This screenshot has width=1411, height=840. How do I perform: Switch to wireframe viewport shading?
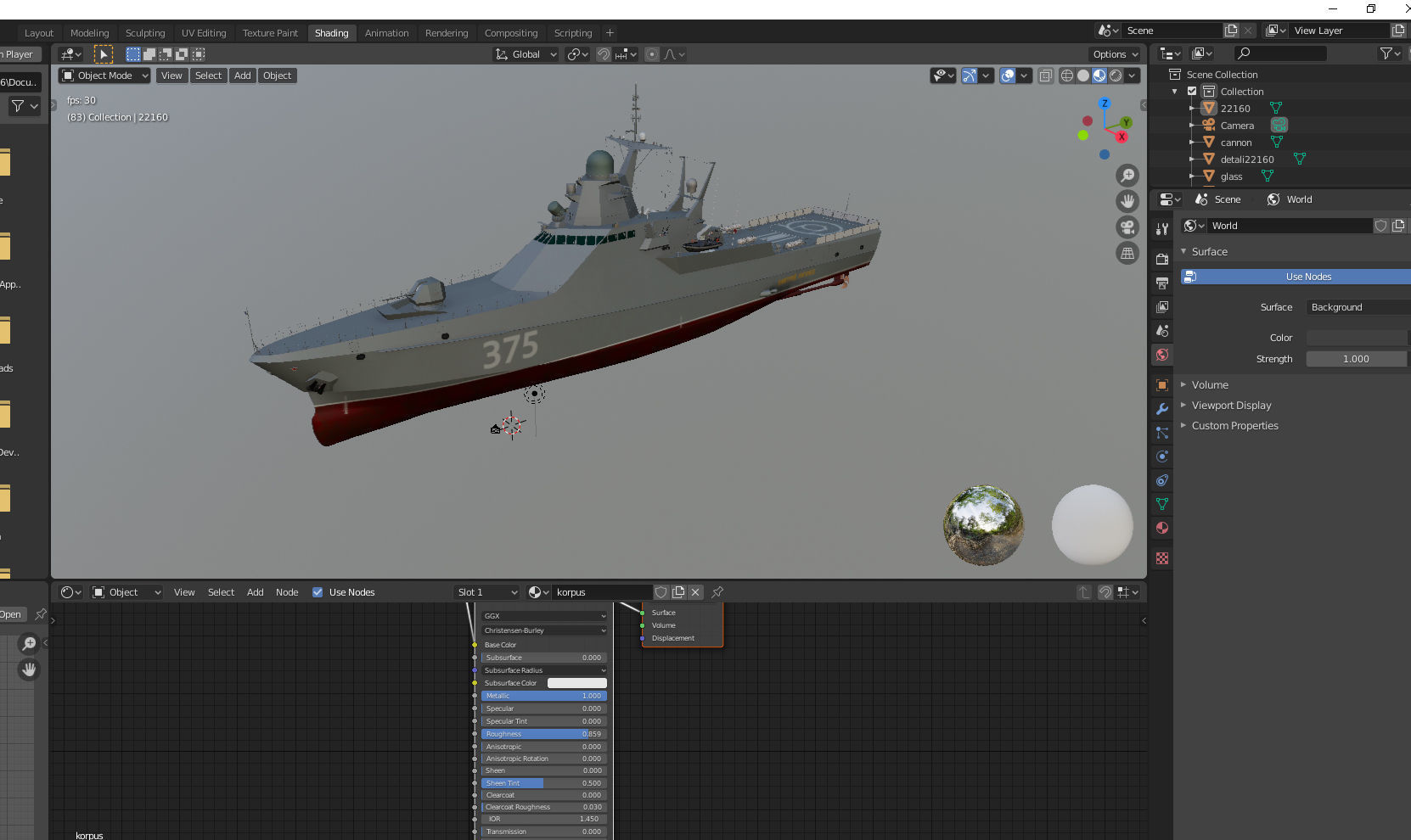point(1067,76)
